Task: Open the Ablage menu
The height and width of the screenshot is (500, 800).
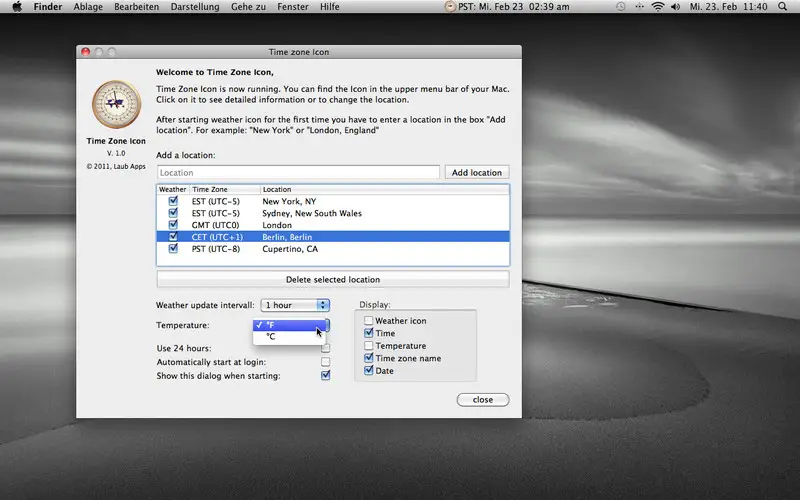Action: (88, 7)
